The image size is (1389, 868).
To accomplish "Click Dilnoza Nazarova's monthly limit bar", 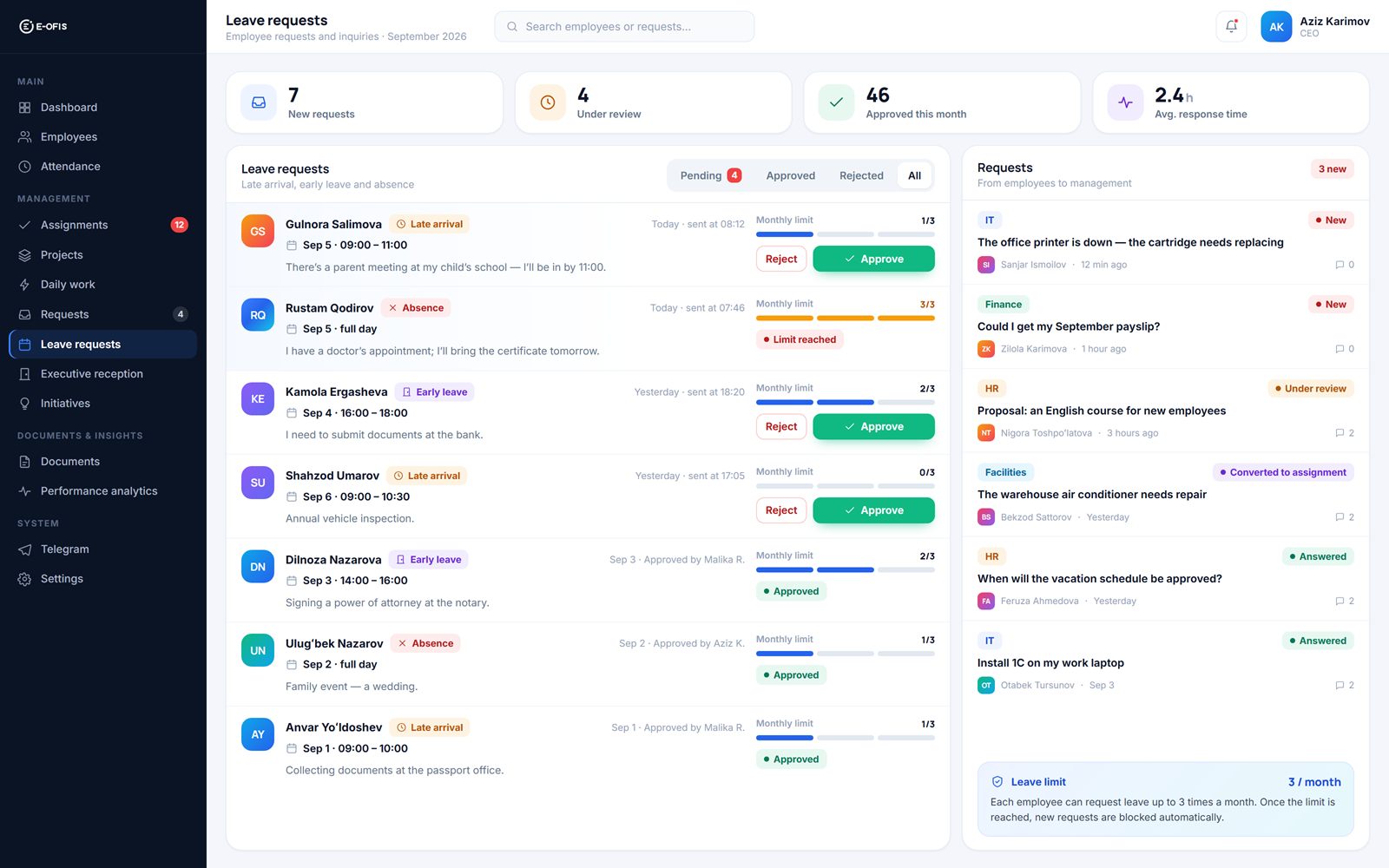I will pos(846,570).
